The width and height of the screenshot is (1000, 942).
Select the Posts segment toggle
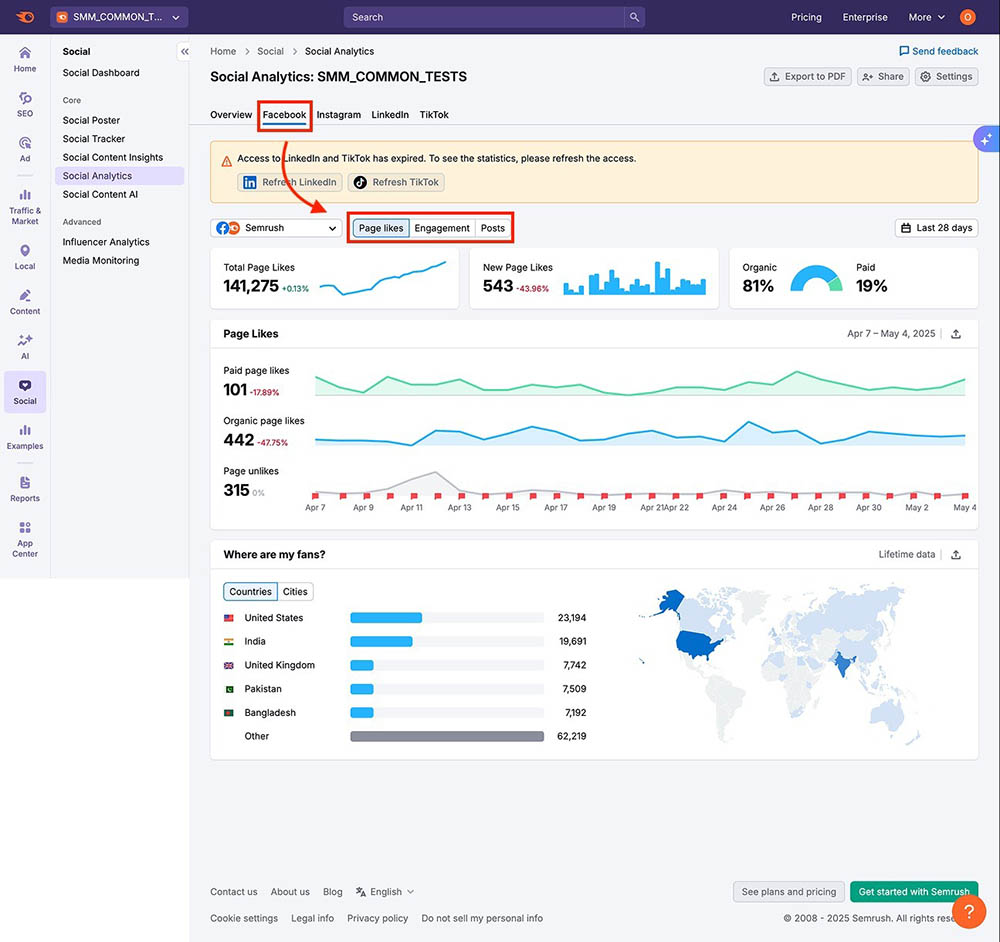click(492, 228)
